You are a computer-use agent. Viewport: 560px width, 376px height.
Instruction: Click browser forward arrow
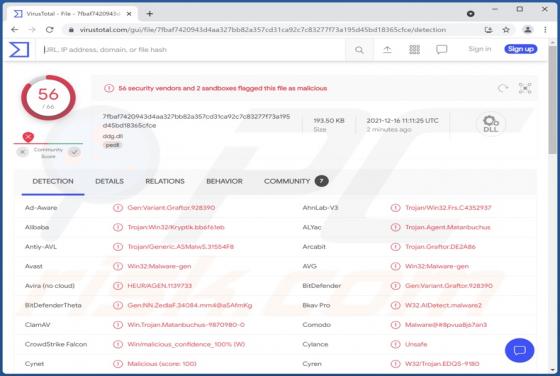32,30
